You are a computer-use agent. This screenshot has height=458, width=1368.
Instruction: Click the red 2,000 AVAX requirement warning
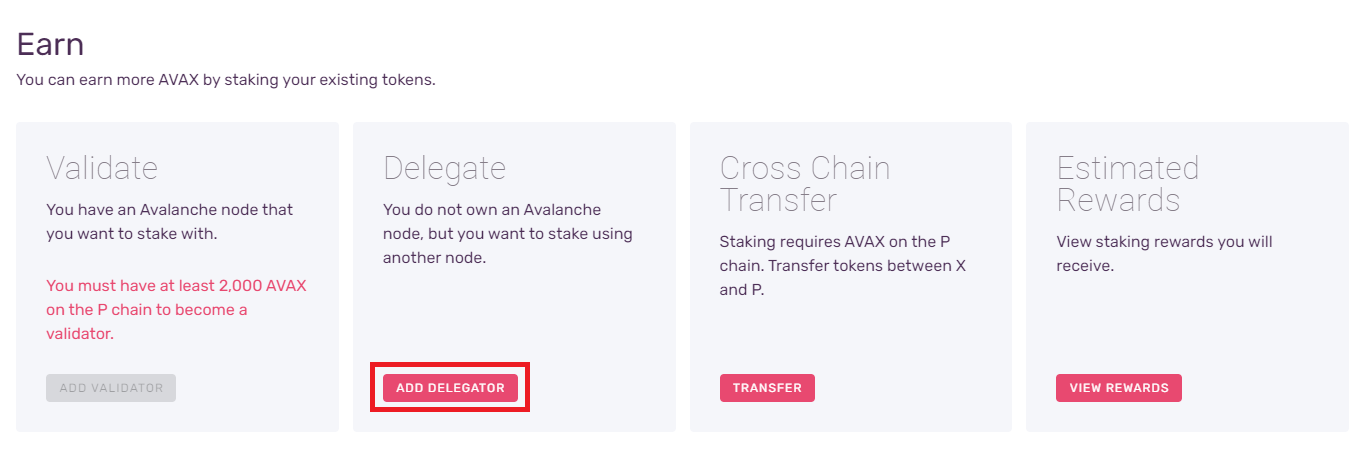pos(176,310)
